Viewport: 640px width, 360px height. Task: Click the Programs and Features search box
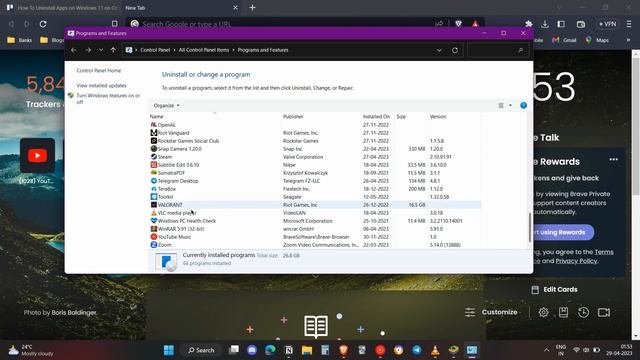(x=498, y=50)
